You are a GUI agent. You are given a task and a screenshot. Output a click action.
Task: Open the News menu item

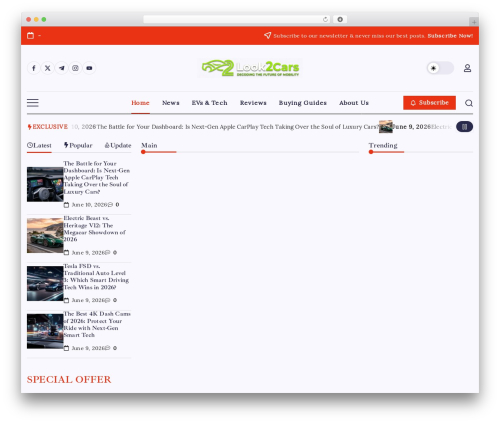(171, 103)
